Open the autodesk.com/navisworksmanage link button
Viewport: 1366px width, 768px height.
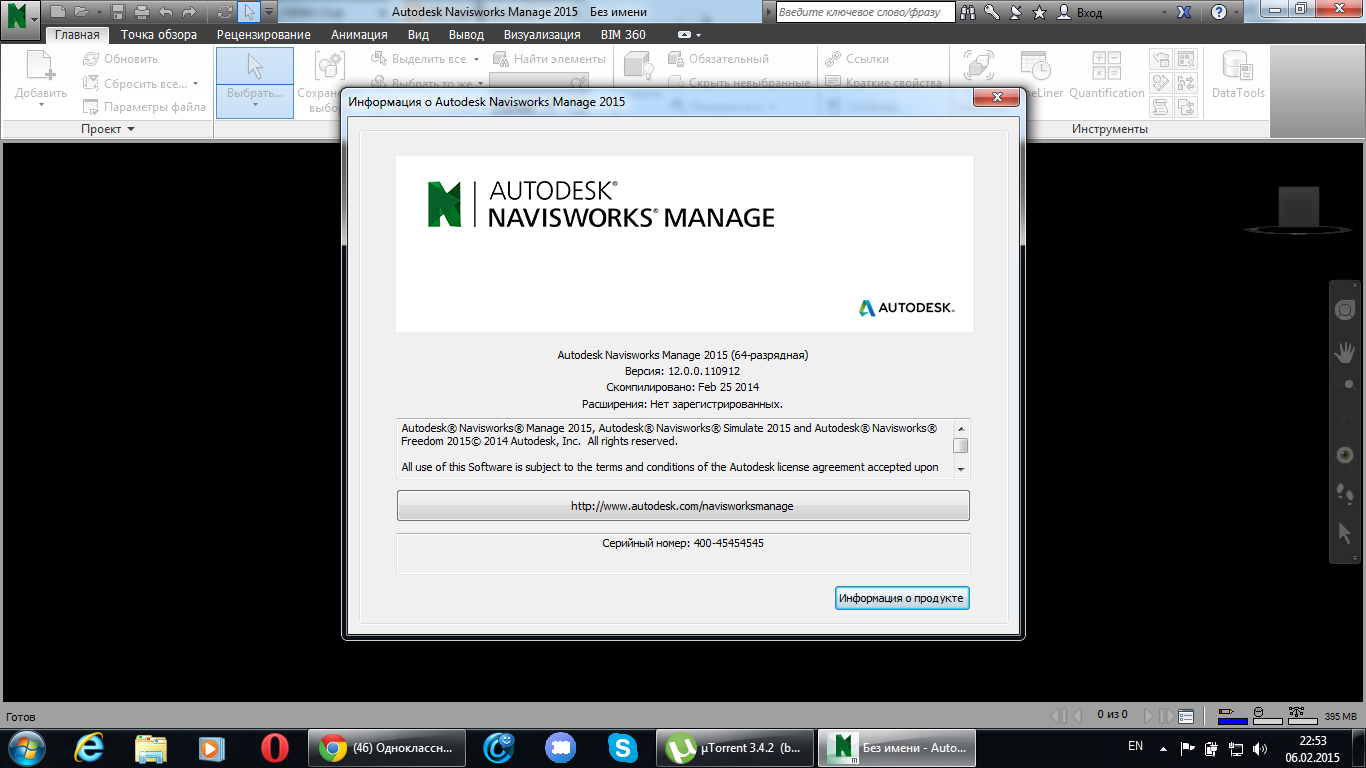coord(683,506)
